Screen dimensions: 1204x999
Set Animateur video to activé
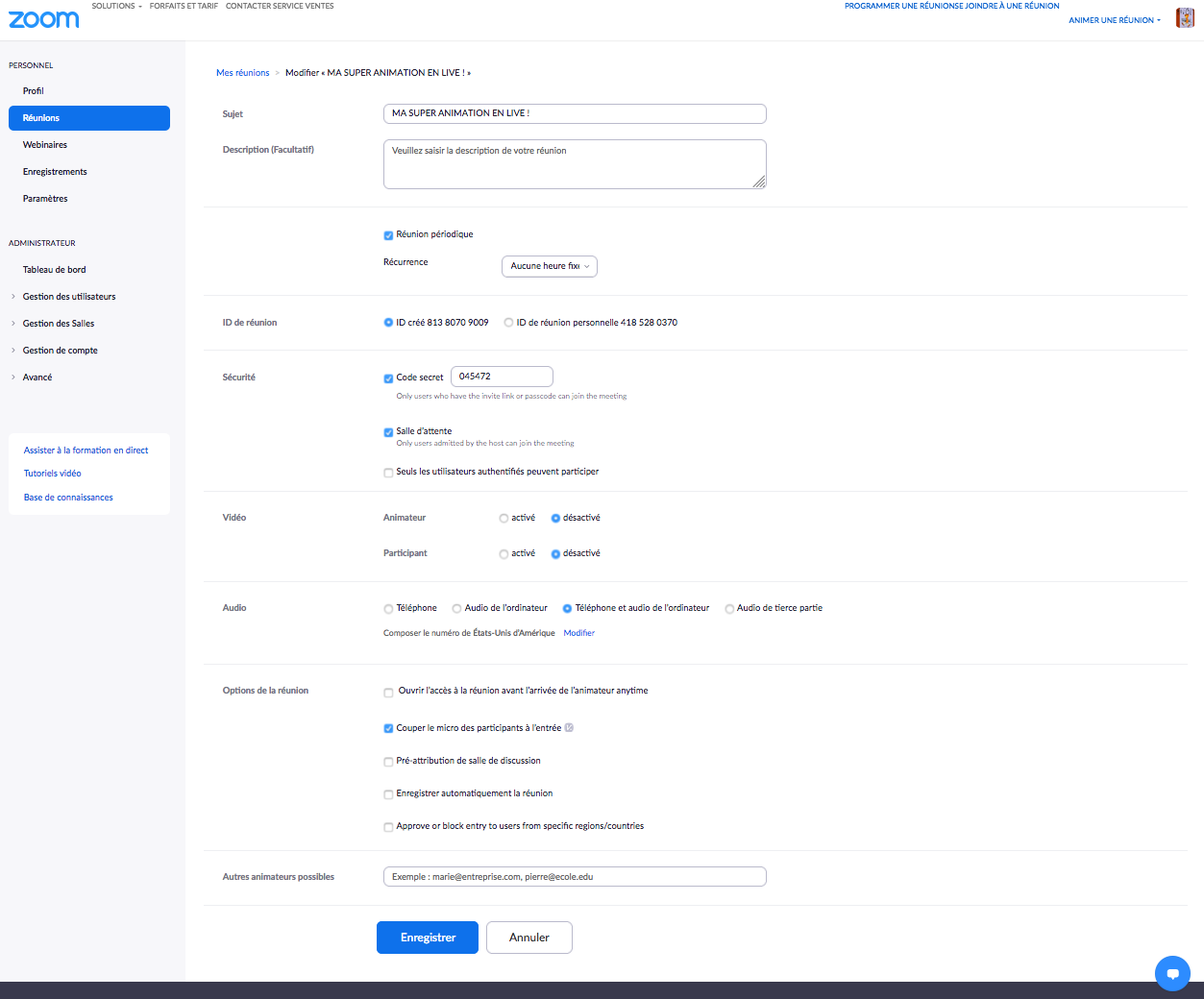click(x=504, y=519)
